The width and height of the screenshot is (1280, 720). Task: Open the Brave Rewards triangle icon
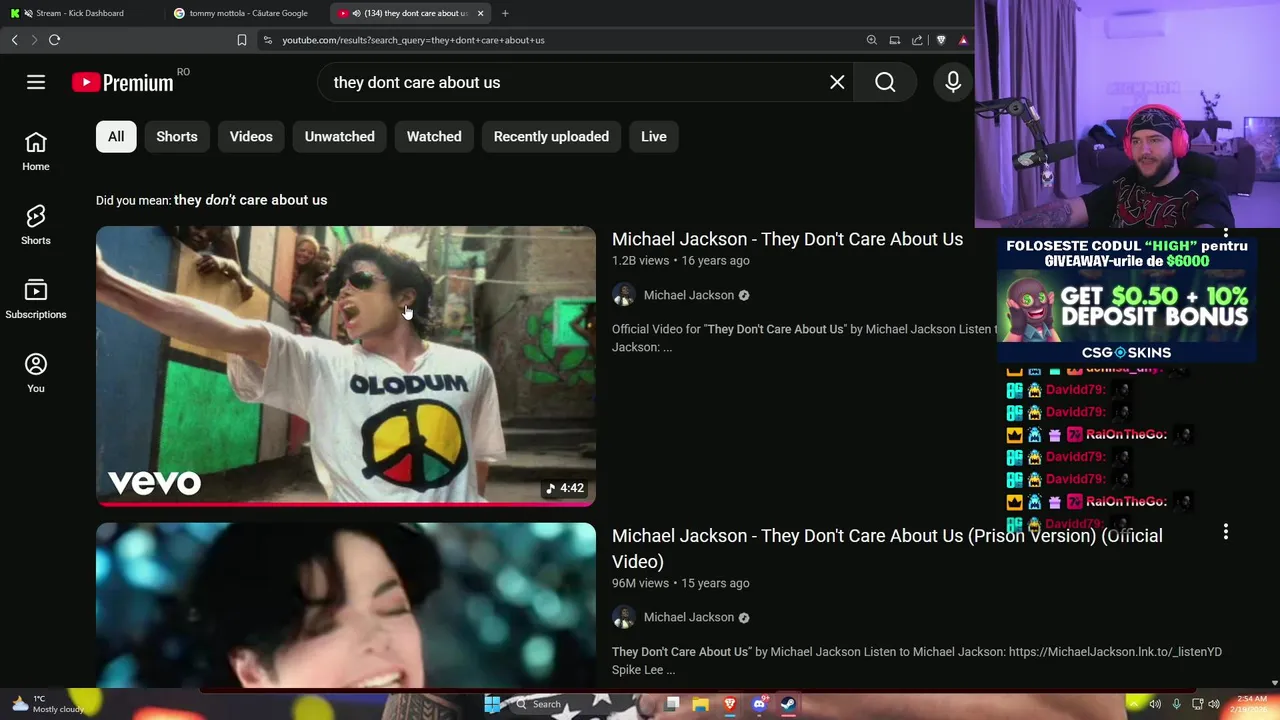(963, 40)
